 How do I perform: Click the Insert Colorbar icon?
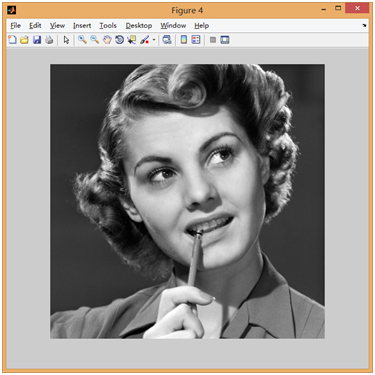(x=184, y=40)
